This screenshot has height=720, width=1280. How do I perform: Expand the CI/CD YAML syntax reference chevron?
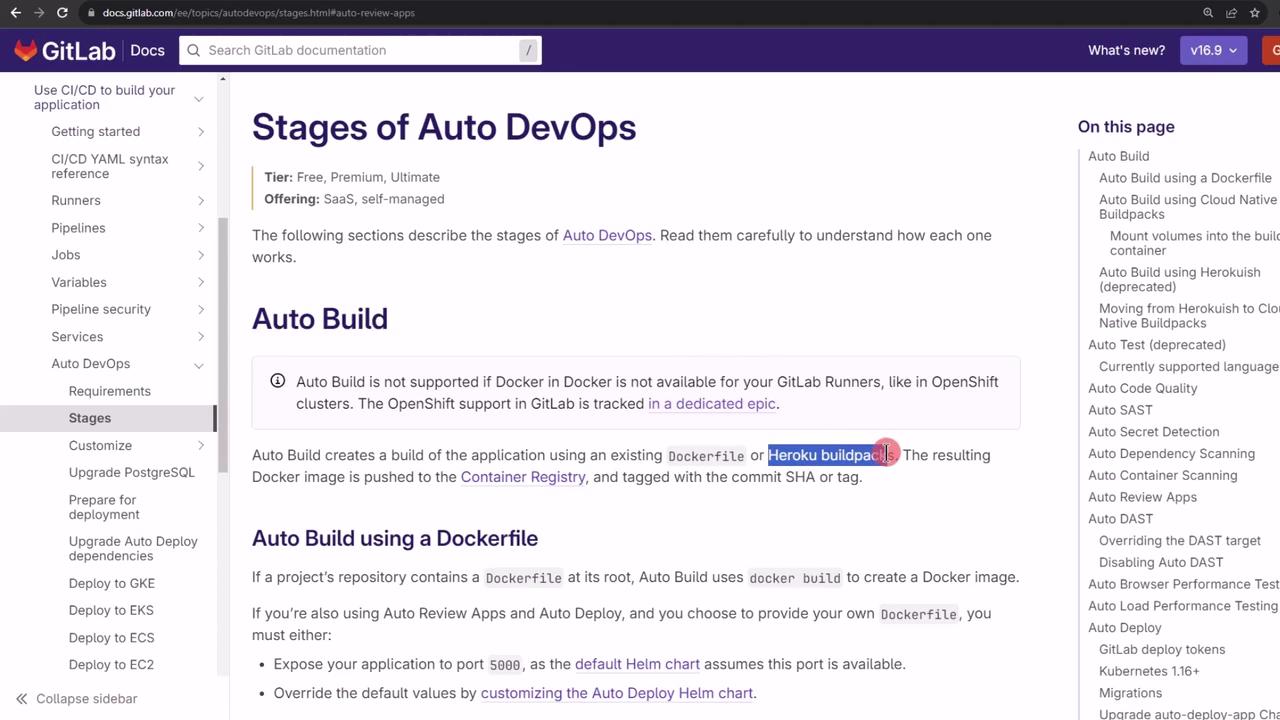click(x=201, y=166)
